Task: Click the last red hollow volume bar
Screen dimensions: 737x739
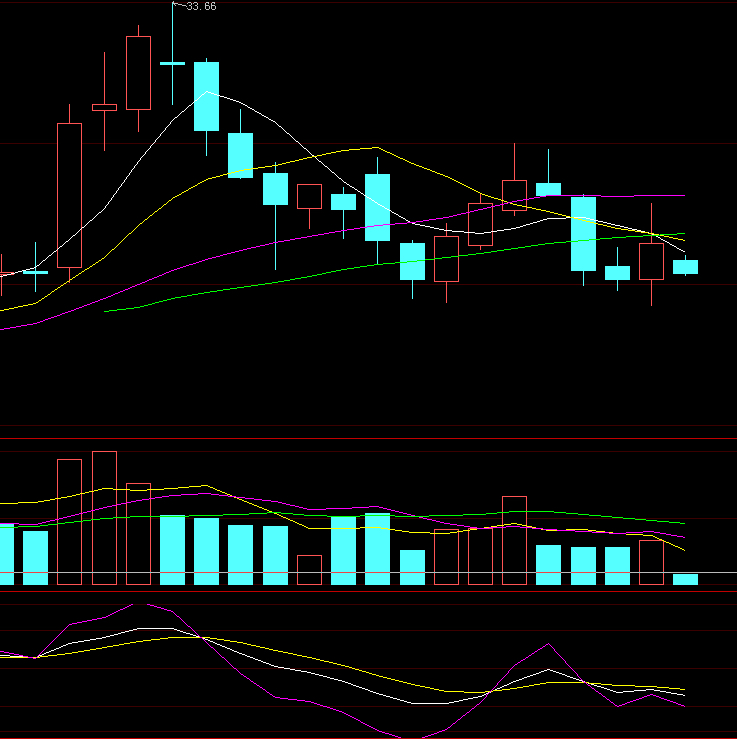Action: pos(651,562)
